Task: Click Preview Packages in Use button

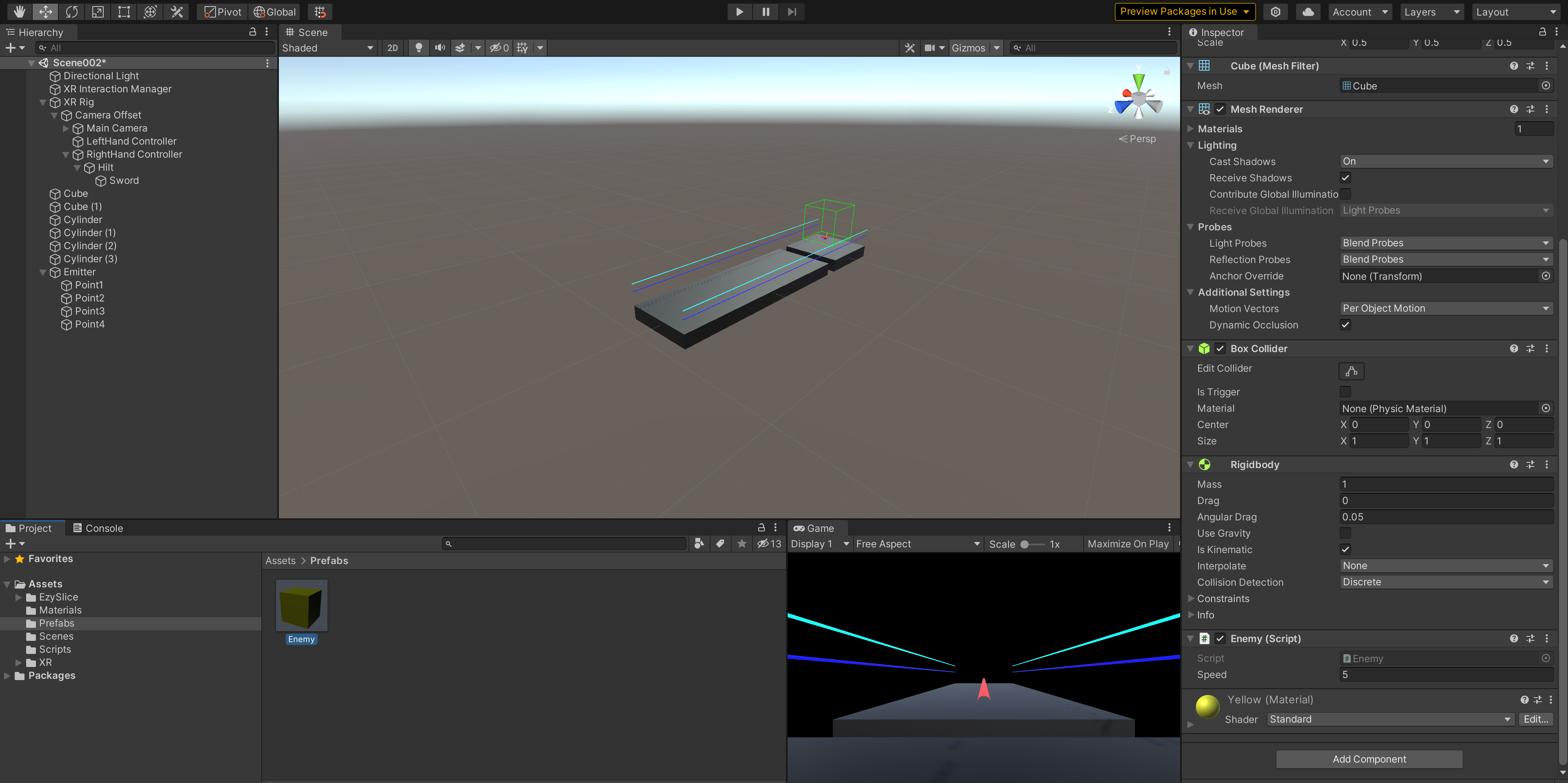Action: [1184, 11]
